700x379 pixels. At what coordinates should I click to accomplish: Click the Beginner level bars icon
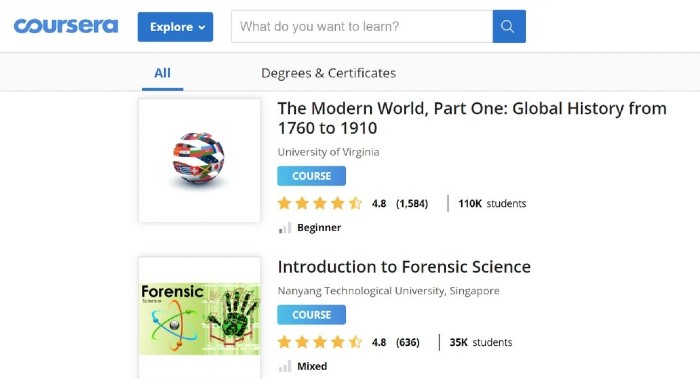pos(285,228)
